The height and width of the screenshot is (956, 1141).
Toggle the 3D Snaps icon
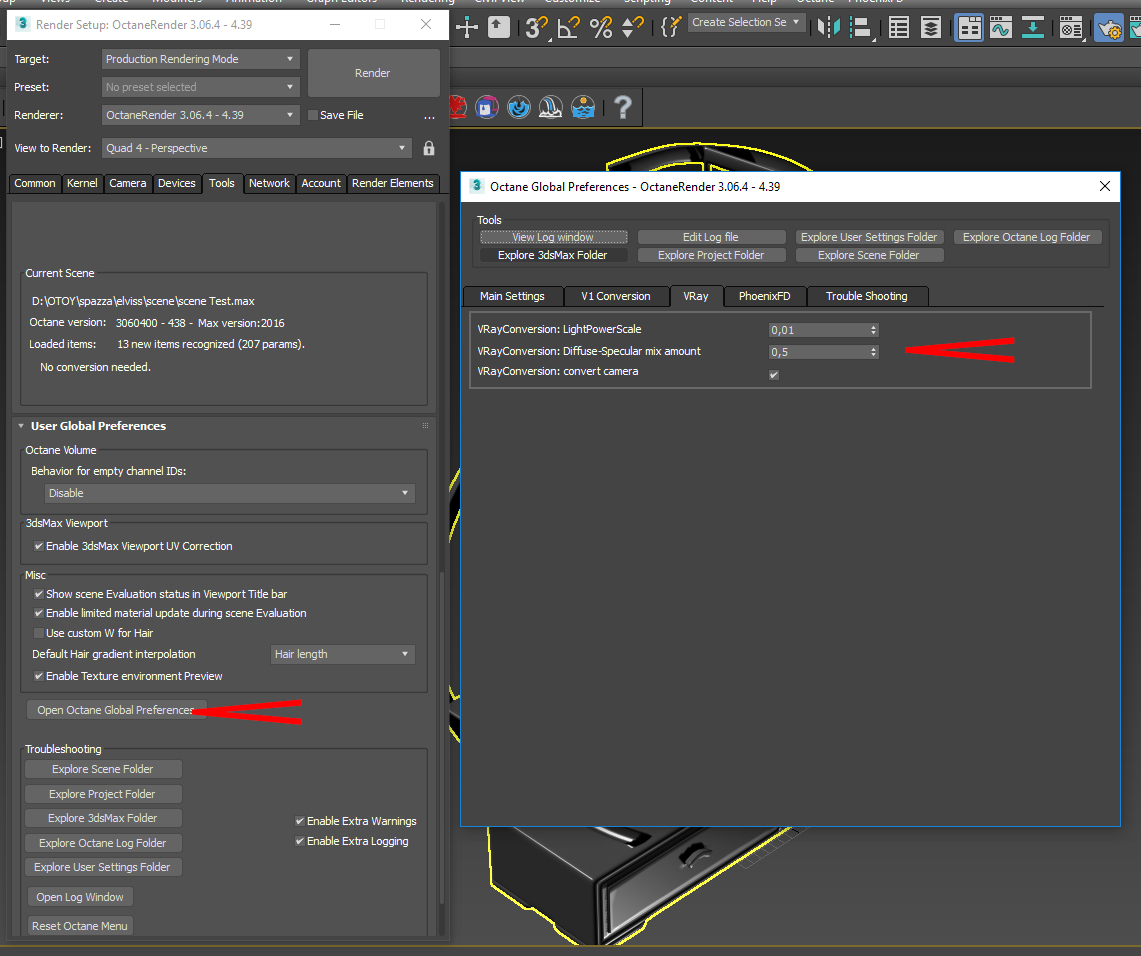point(536,28)
